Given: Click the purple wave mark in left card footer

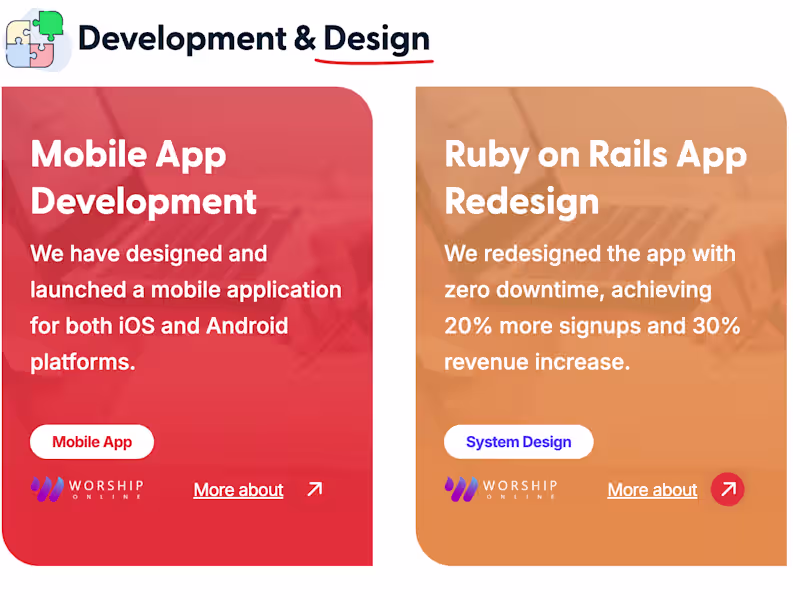Looking at the screenshot, I should tap(45, 489).
